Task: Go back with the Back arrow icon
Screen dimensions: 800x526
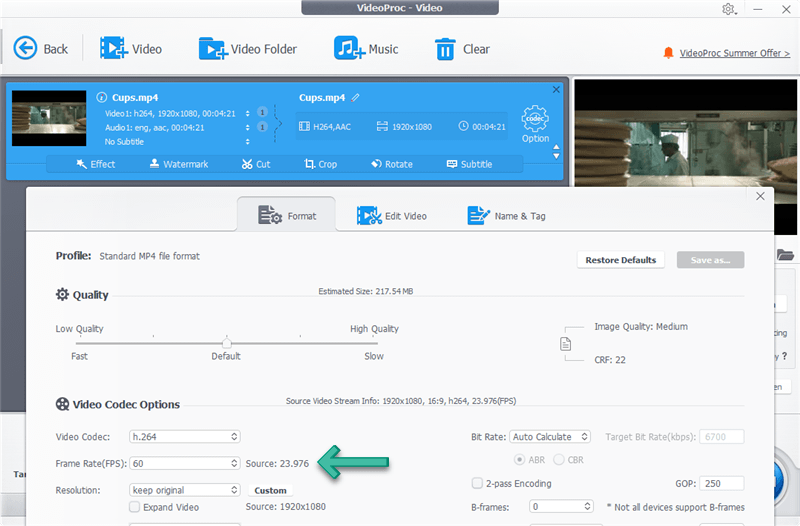Action: click(x=25, y=48)
